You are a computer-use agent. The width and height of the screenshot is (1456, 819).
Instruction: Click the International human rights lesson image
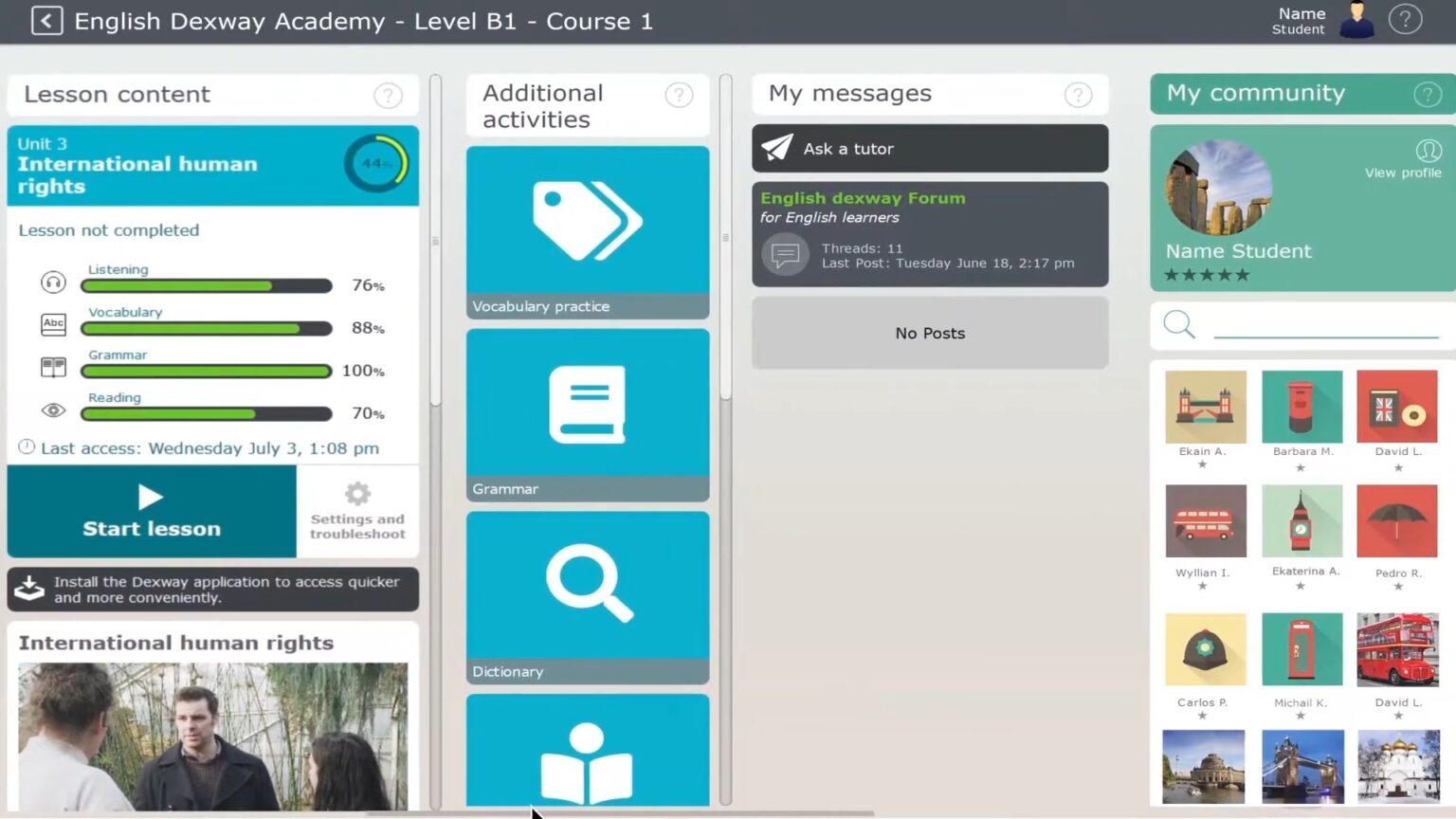213,736
